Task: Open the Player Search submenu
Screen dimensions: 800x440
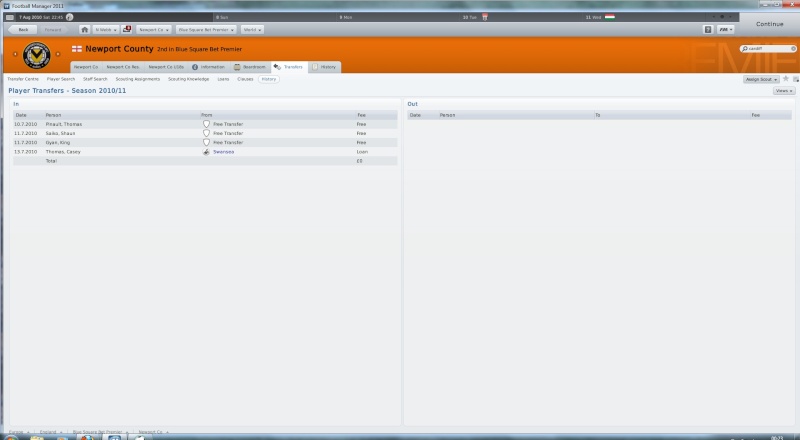Action: pos(61,79)
